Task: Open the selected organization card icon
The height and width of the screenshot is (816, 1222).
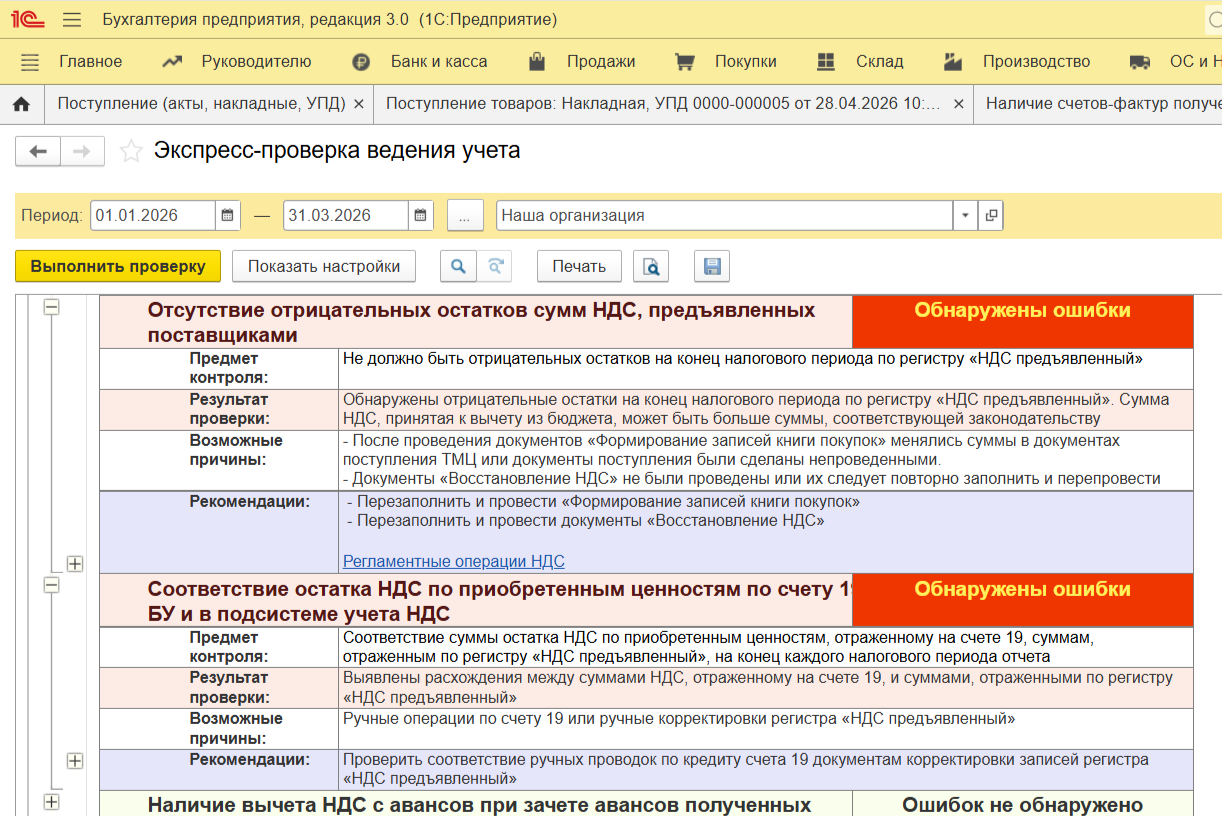Action: [x=991, y=215]
